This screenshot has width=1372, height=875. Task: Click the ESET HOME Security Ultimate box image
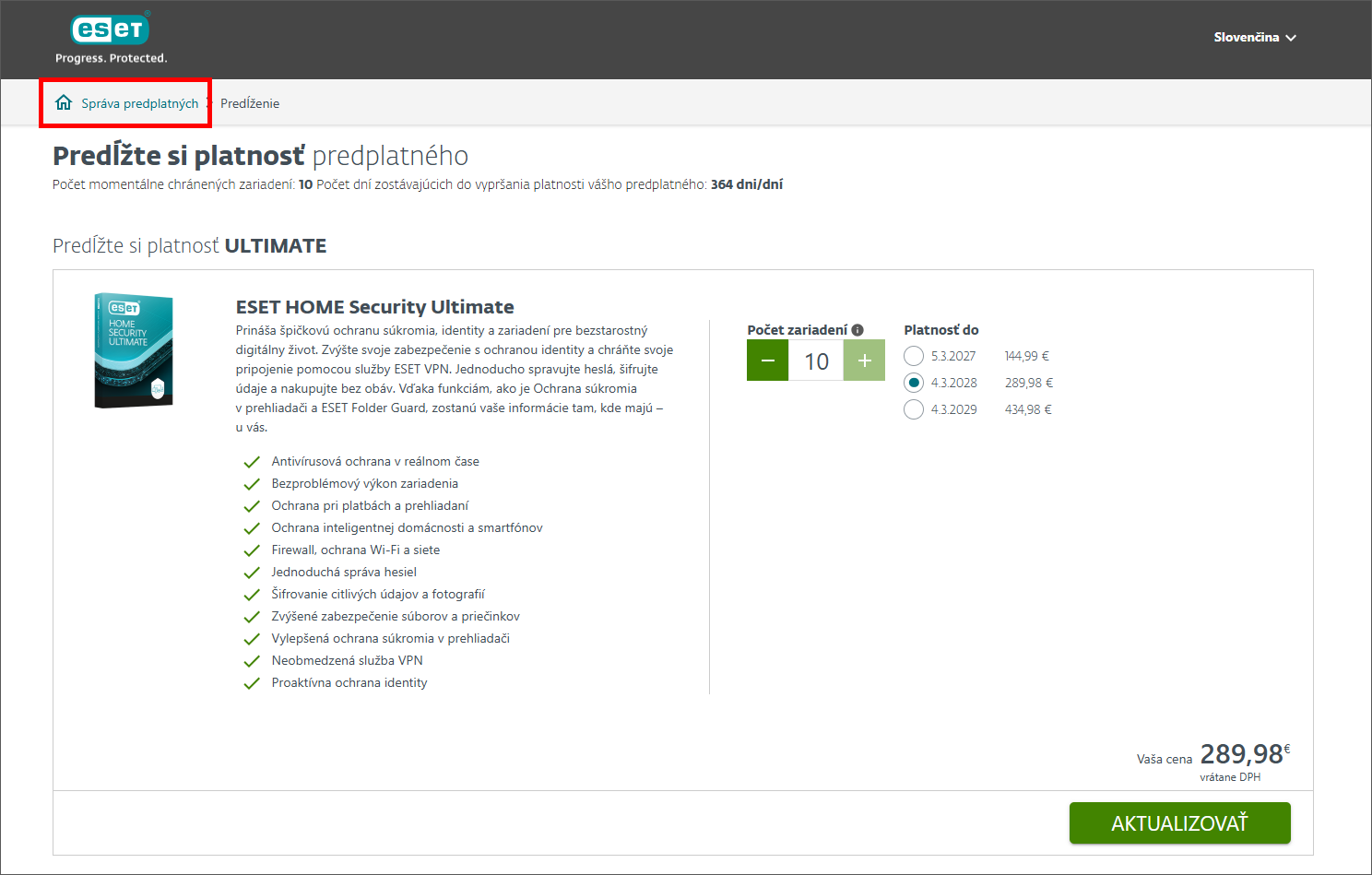click(x=134, y=350)
